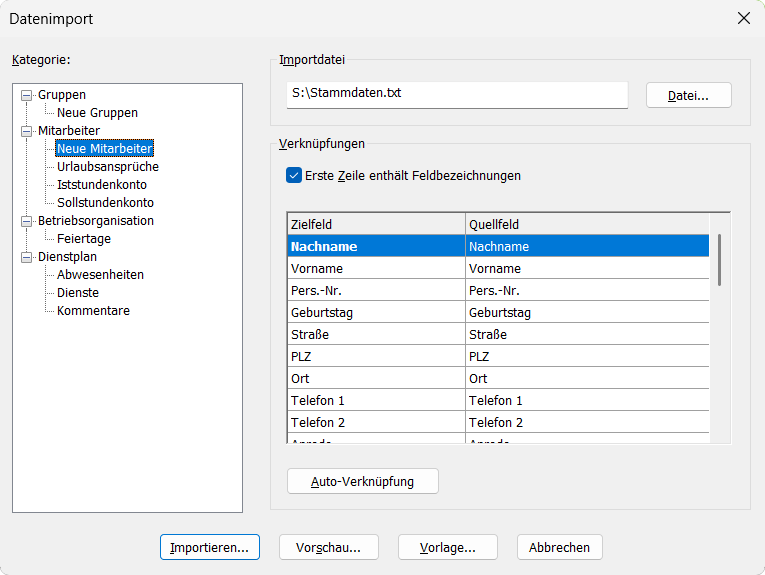Select the Ort Zielfeld row

376,378
